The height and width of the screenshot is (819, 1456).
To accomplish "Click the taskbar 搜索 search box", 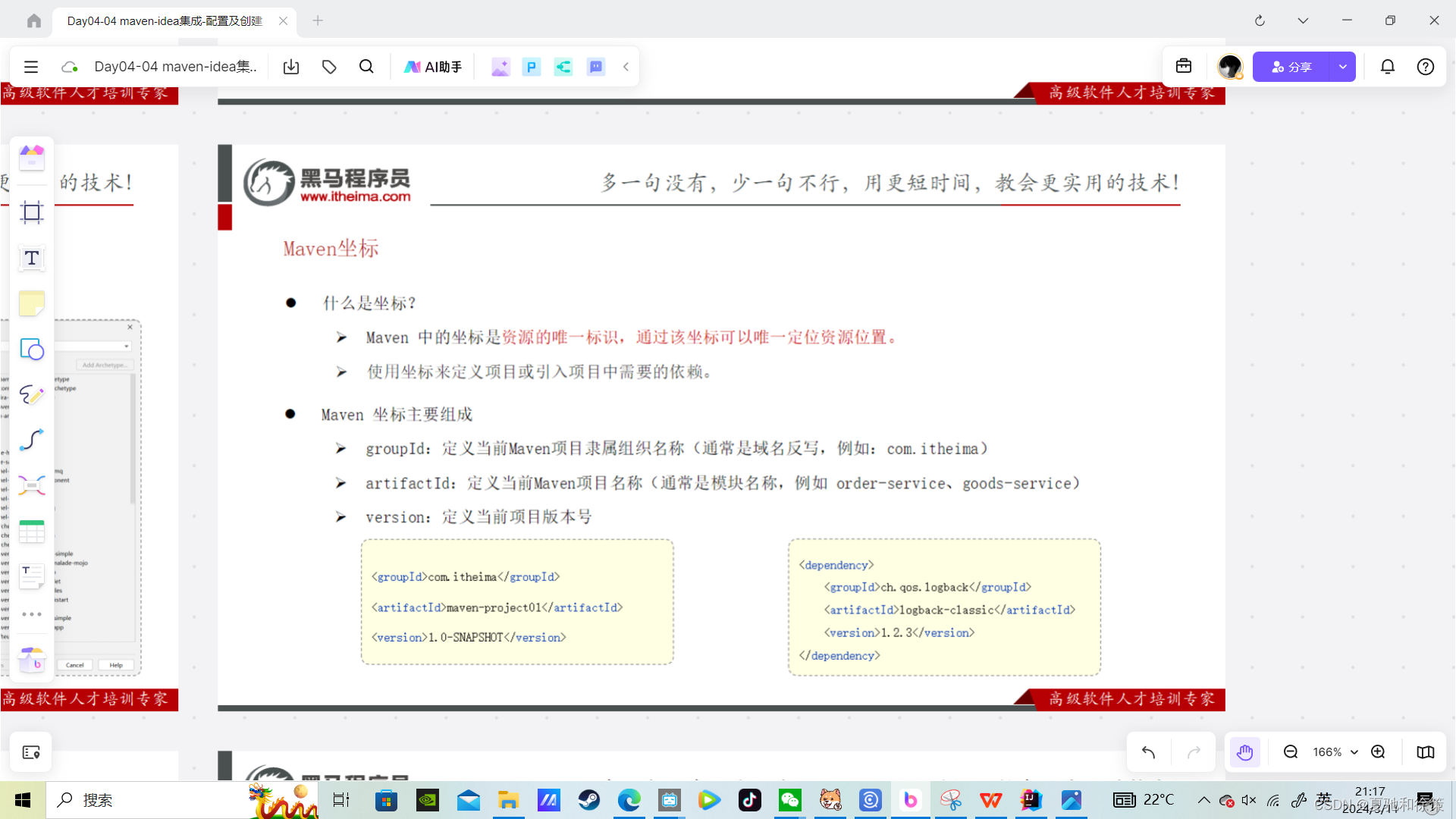I will coord(182,800).
